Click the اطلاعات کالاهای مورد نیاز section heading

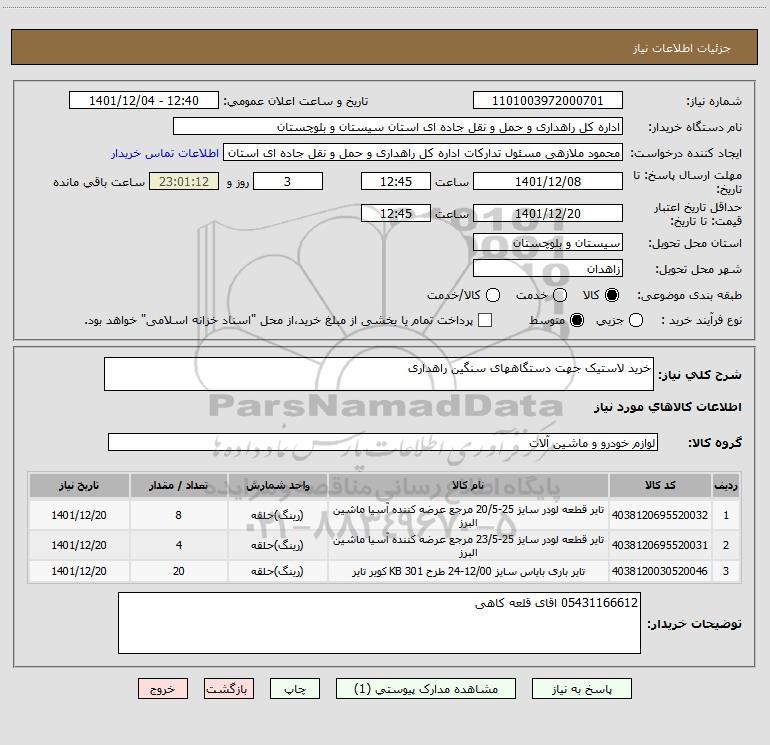tap(667, 407)
